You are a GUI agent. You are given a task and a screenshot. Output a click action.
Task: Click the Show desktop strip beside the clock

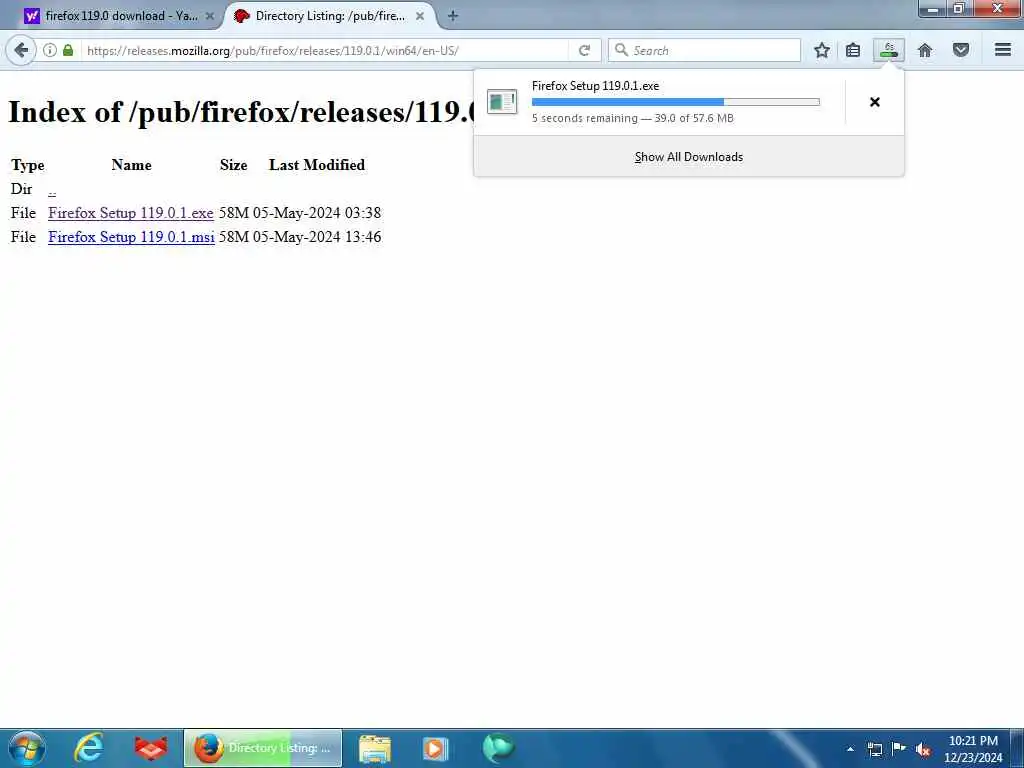coord(1017,748)
